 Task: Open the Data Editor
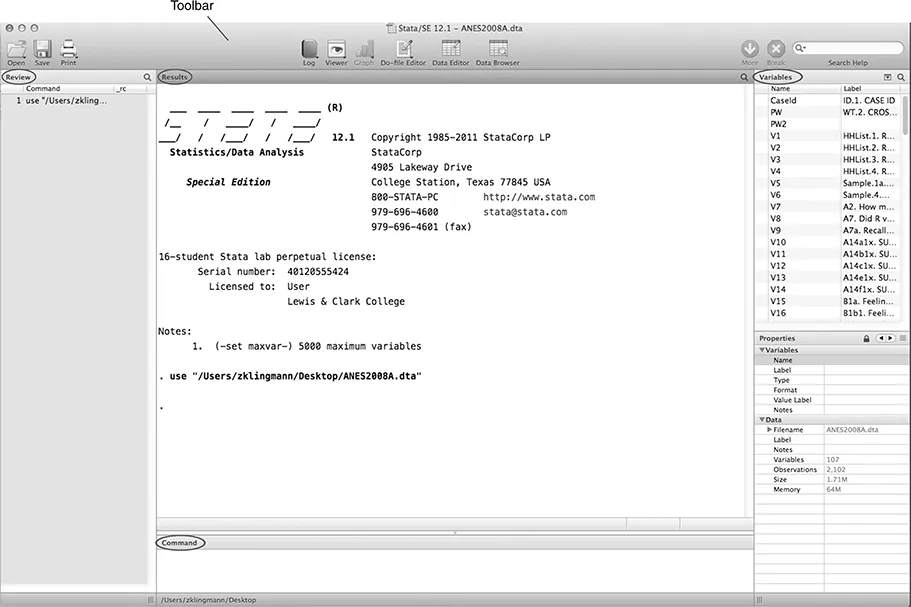click(x=451, y=49)
